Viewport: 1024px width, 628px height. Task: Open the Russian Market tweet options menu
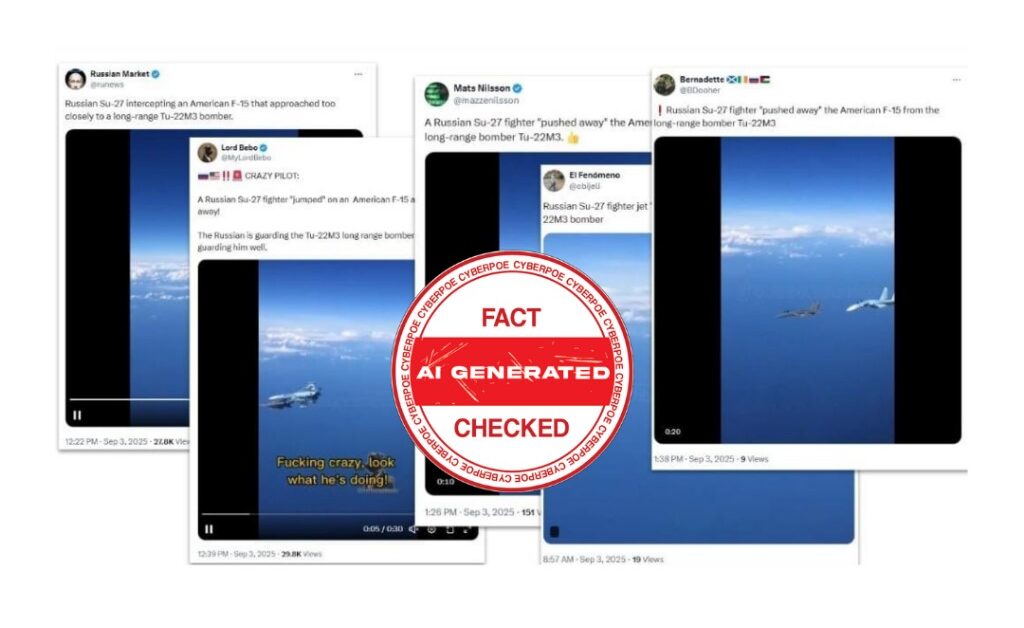pos(358,74)
